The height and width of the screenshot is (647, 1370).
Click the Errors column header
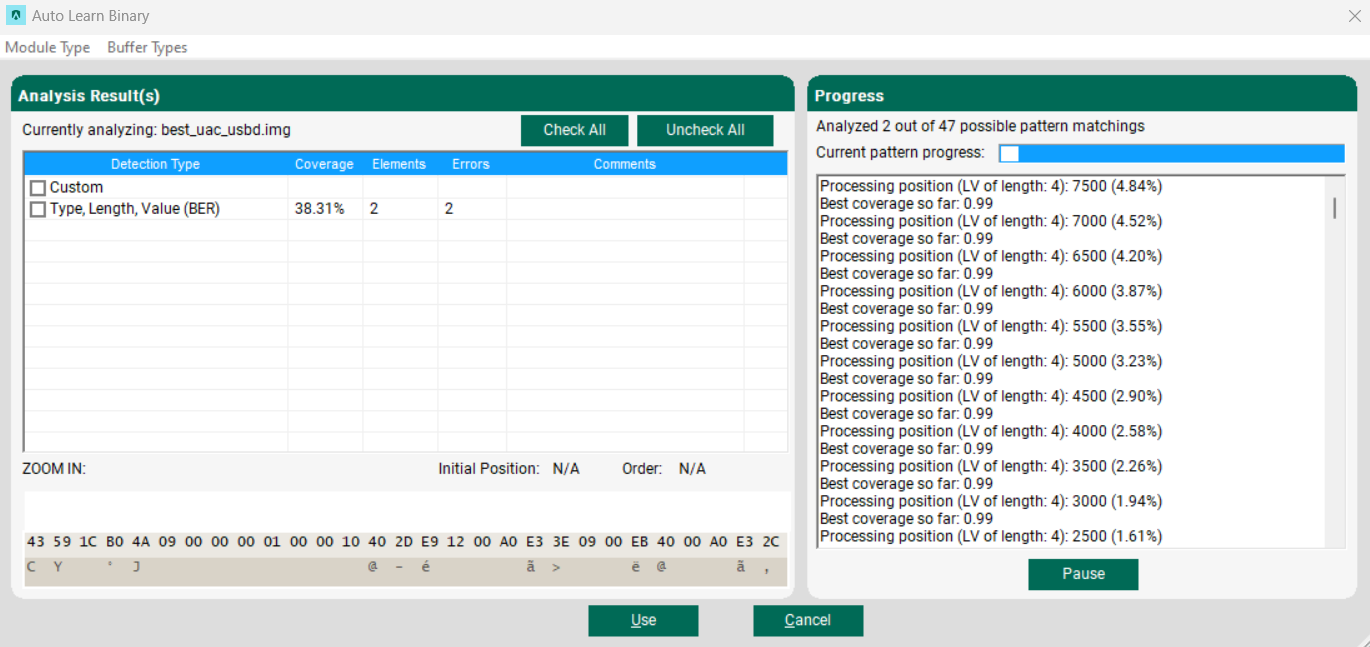click(x=471, y=164)
